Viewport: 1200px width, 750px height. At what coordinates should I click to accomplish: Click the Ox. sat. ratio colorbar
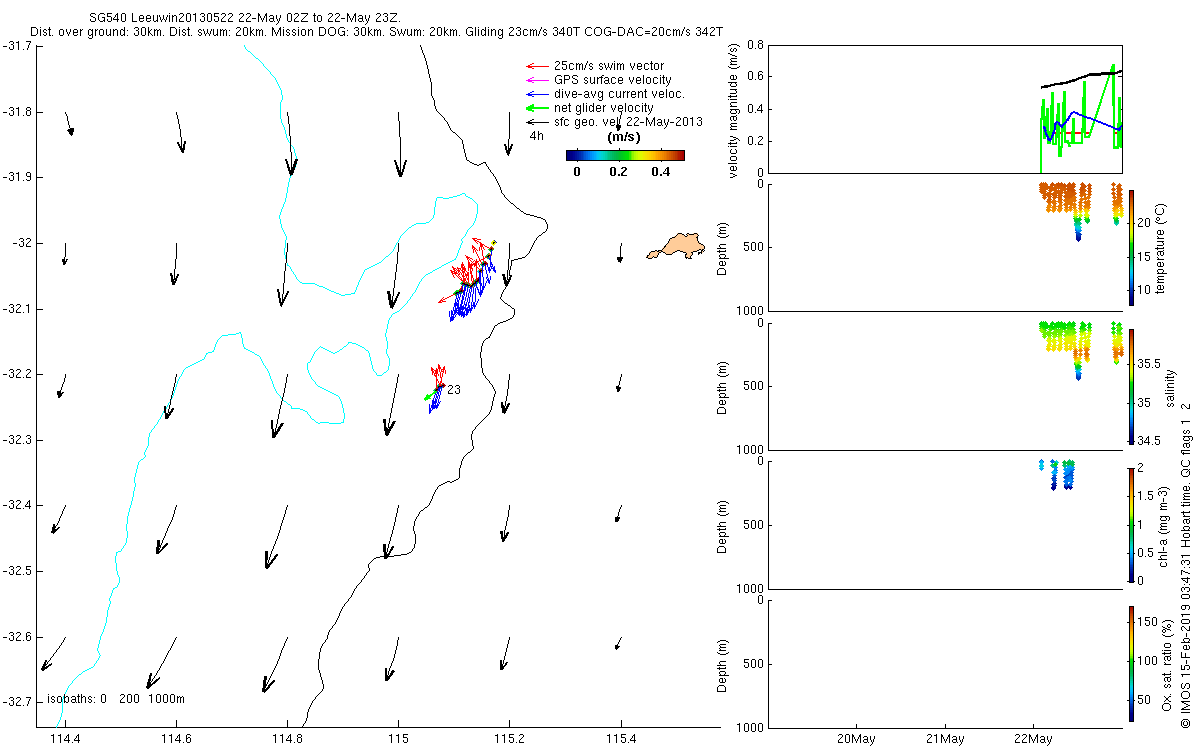[1132, 663]
